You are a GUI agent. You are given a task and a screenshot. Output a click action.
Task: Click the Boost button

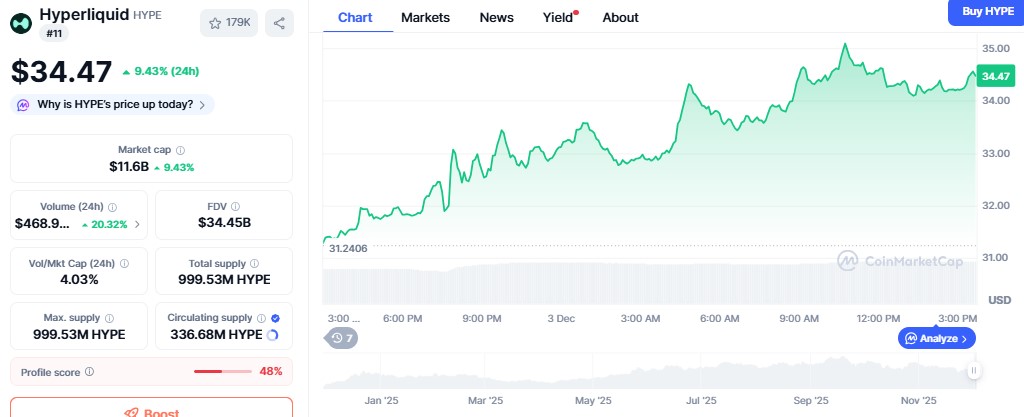point(151,411)
